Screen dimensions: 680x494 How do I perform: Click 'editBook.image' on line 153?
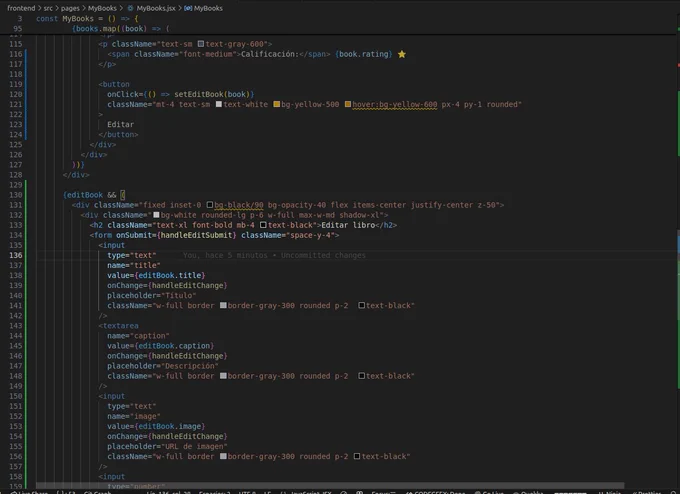click(x=170, y=426)
